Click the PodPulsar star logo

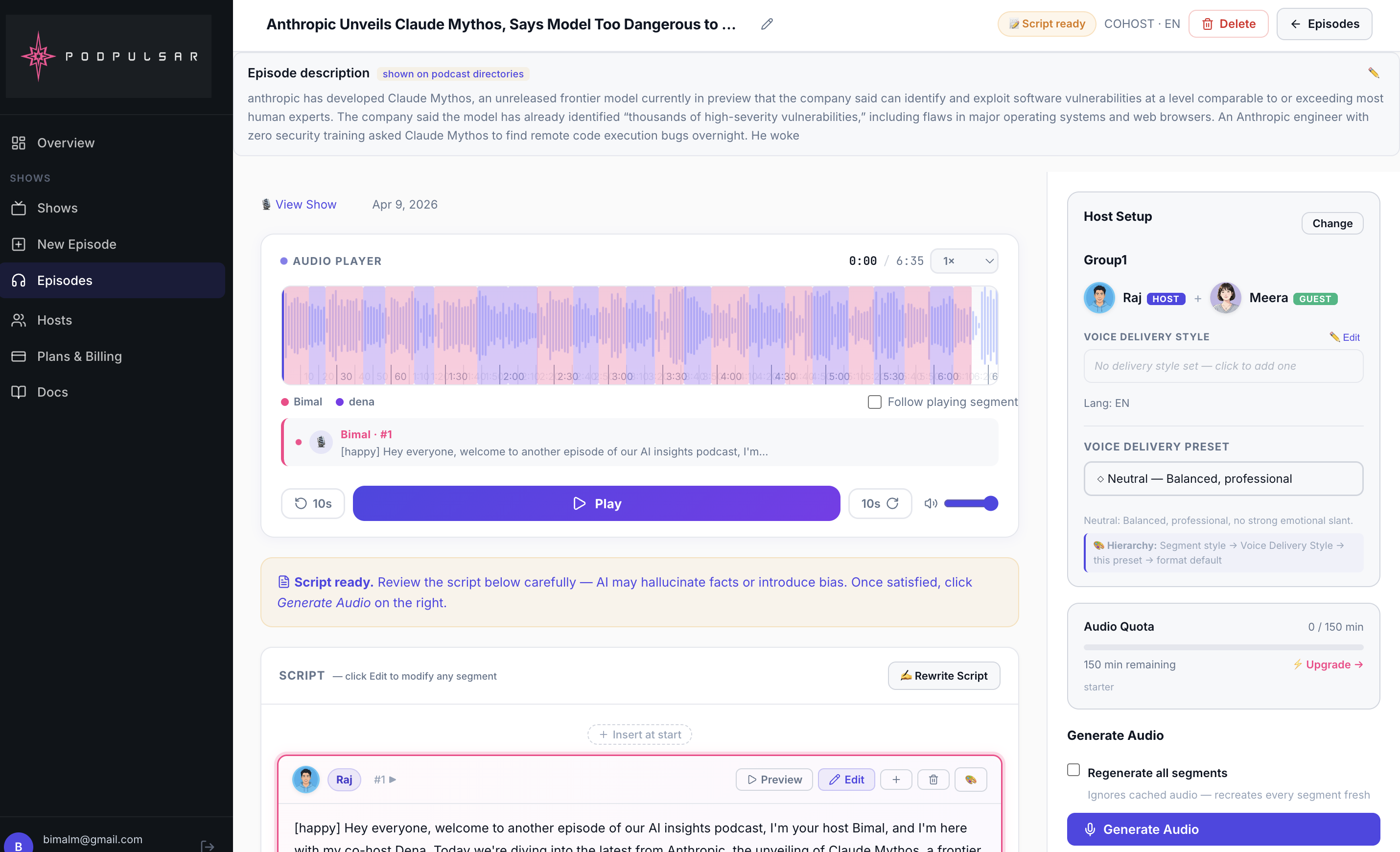pyautogui.click(x=38, y=56)
